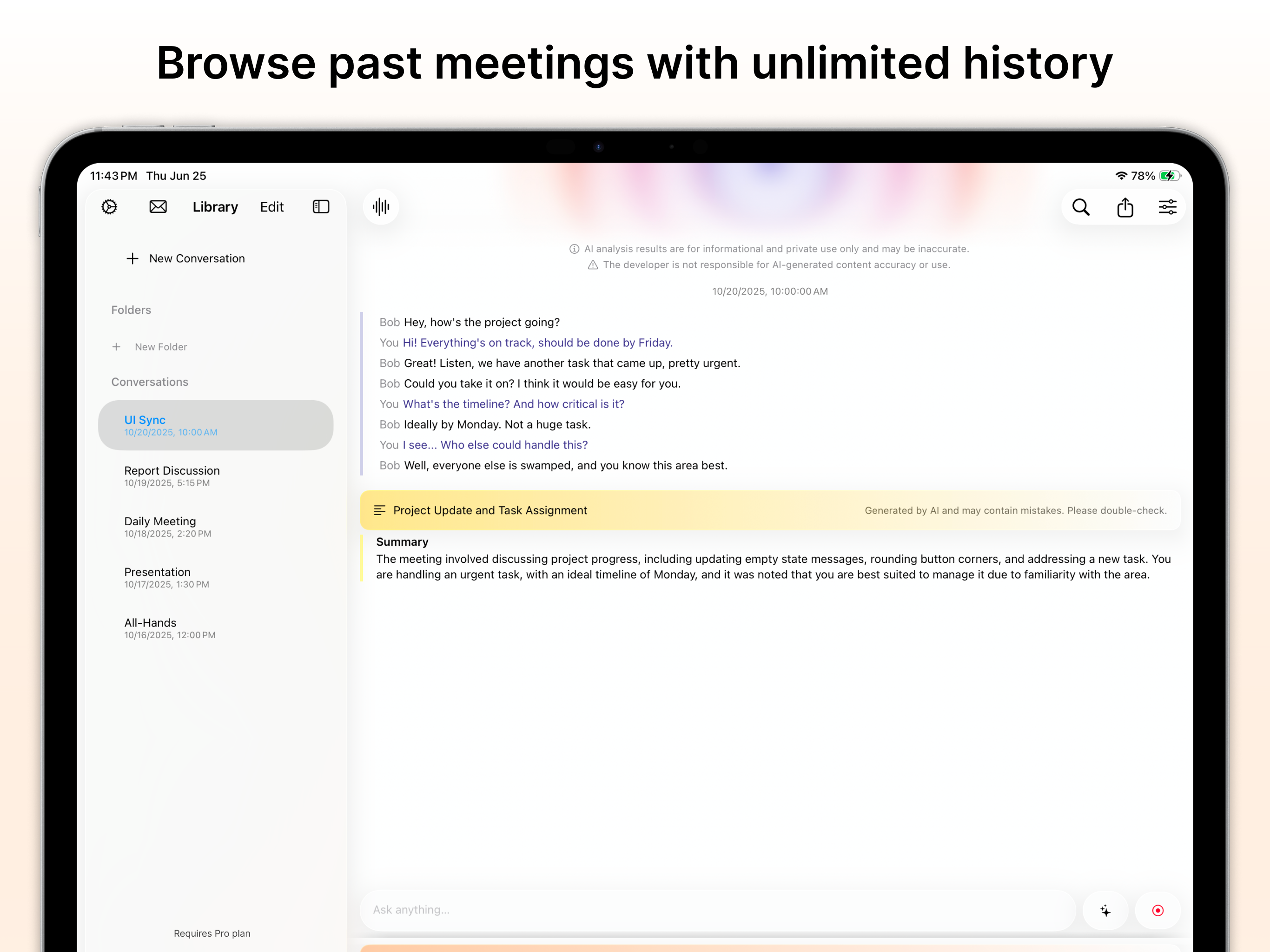Image resolution: width=1270 pixels, height=952 pixels.
Task: Open the All-Hands conversation
Action: point(216,628)
